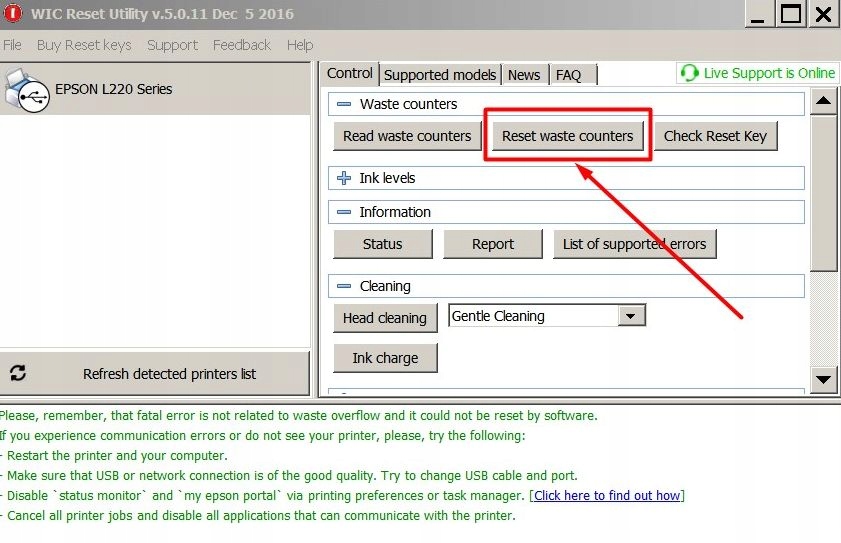Open the Feedback menu

(x=242, y=45)
